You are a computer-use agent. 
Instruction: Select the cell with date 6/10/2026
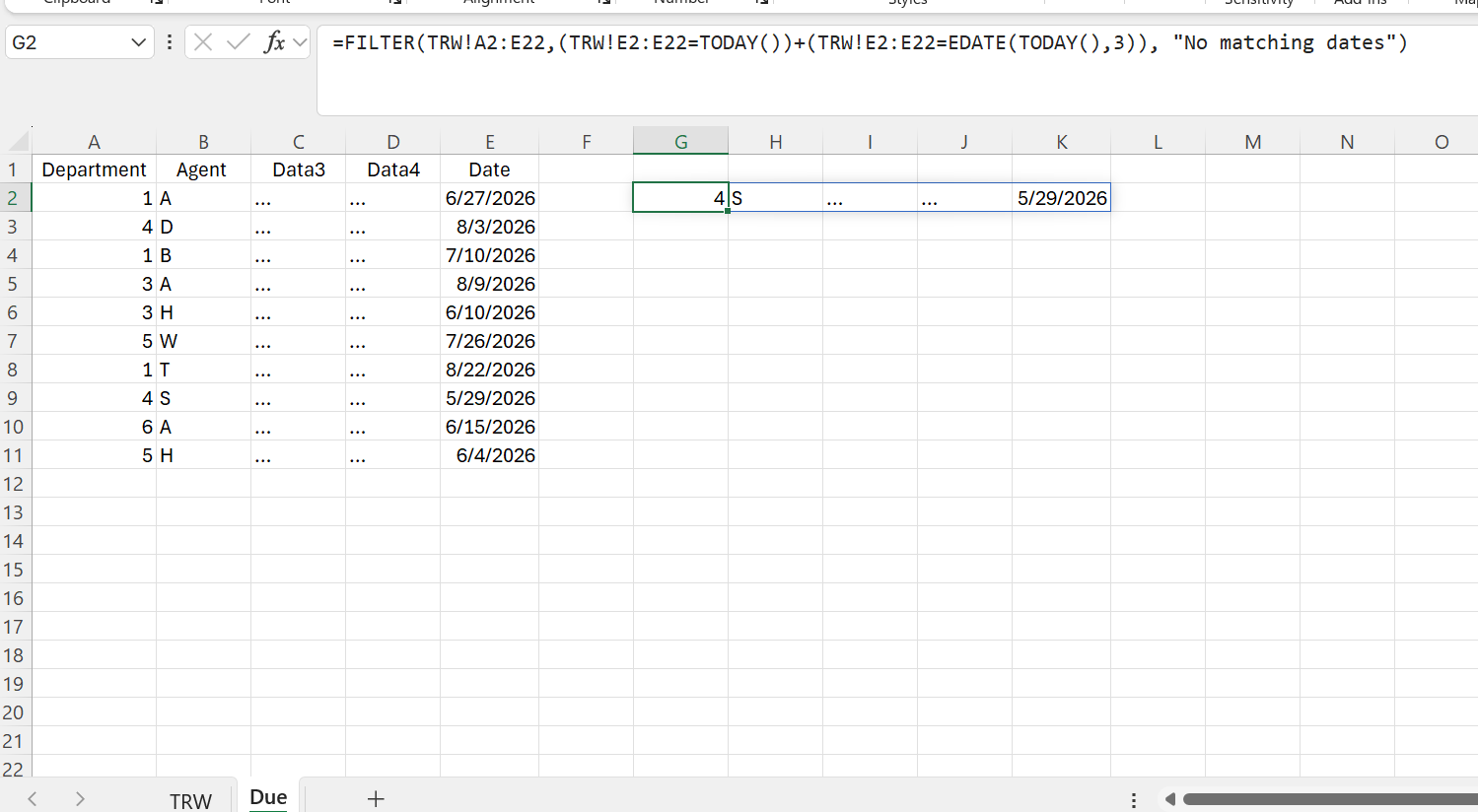tap(489, 312)
